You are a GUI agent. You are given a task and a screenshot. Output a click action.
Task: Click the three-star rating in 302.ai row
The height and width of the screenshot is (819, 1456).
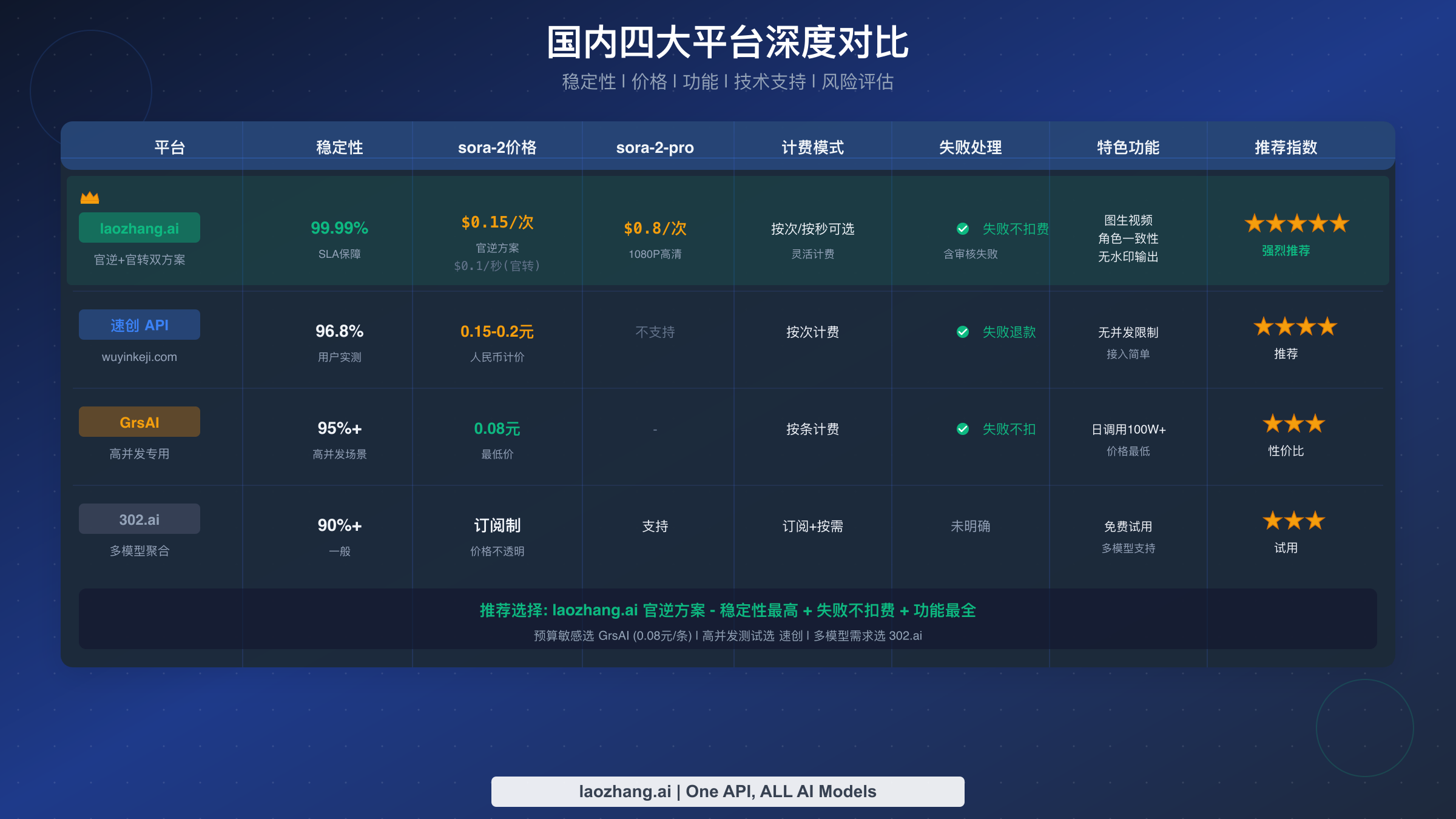click(x=1293, y=521)
